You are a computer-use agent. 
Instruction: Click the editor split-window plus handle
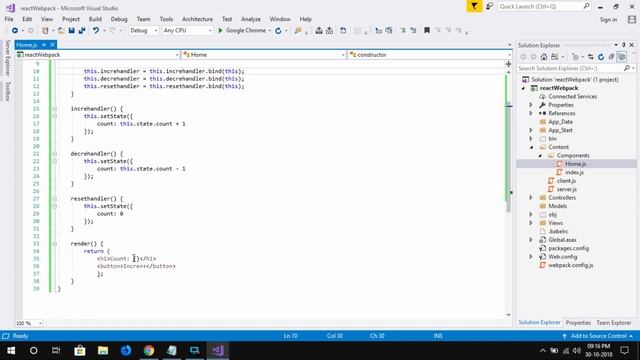pos(508,64)
